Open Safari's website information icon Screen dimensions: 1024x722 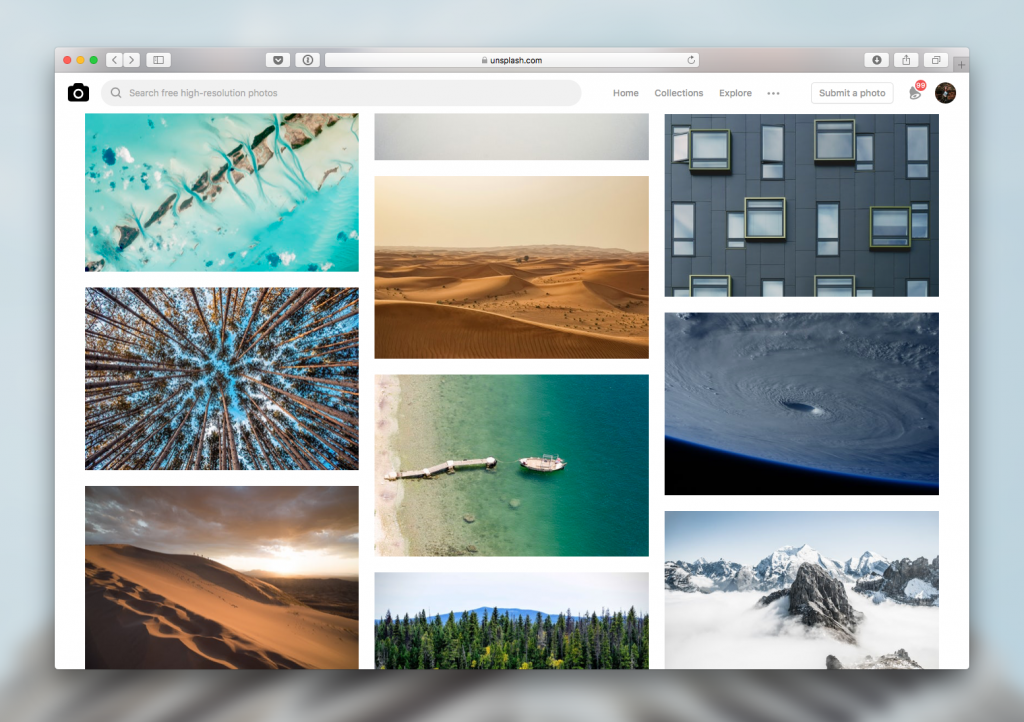click(x=307, y=59)
